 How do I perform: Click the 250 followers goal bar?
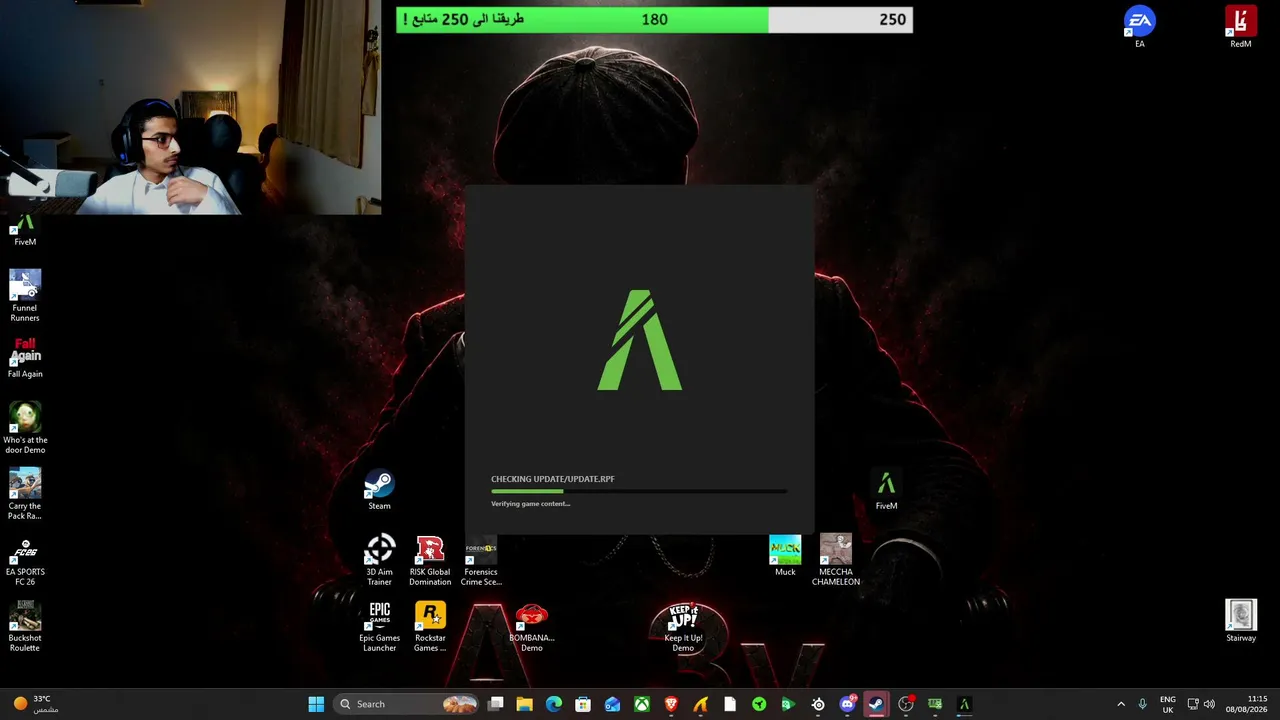(x=654, y=19)
